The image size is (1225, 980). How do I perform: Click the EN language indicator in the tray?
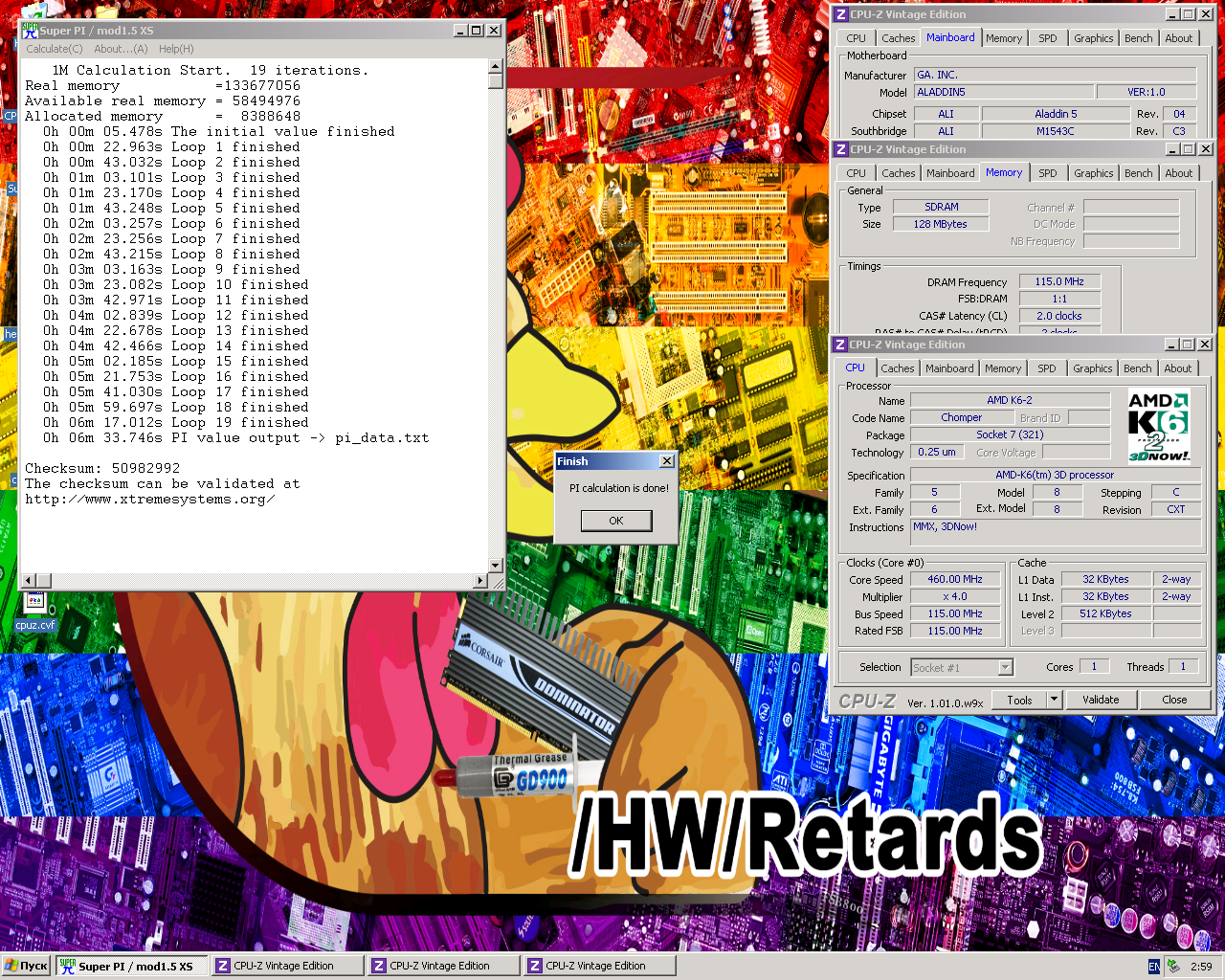coord(1154,967)
